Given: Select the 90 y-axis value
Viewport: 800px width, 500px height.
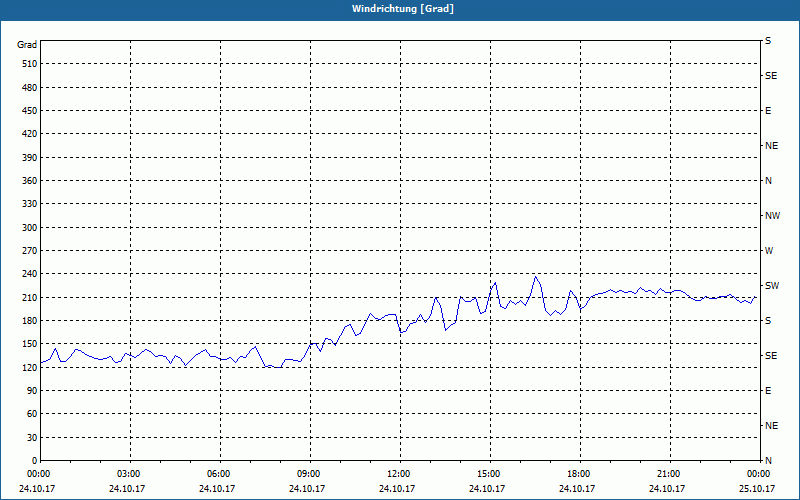Looking at the screenshot, I should click(32, 391).
